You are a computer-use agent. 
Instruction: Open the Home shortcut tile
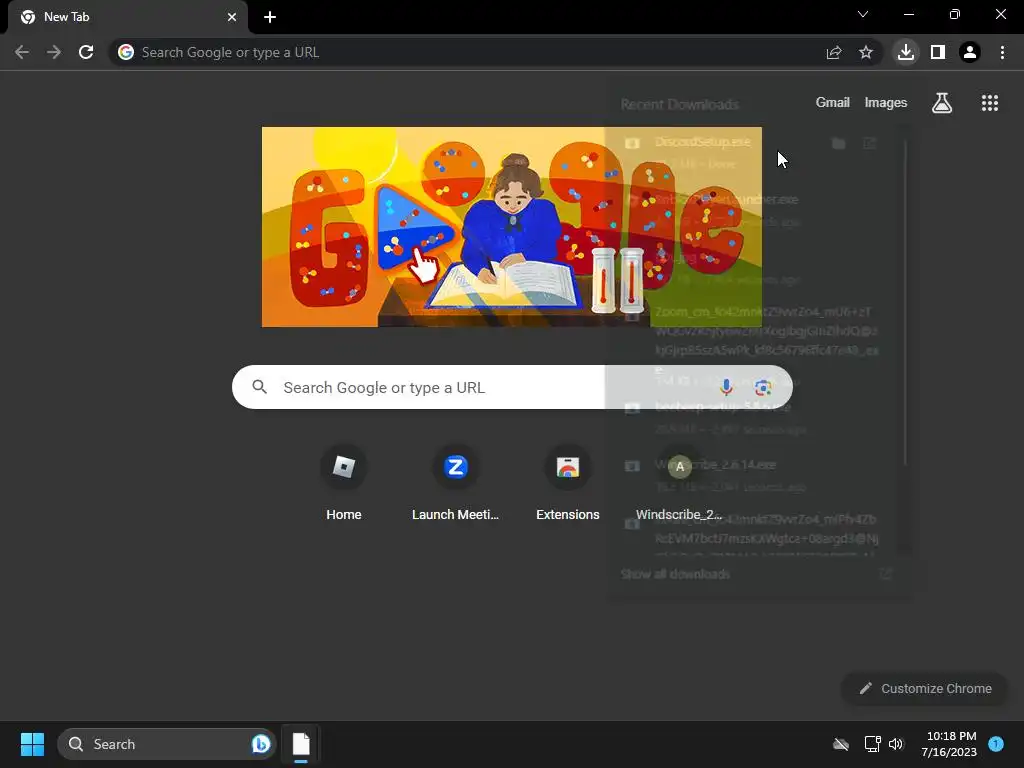[344, 484]
